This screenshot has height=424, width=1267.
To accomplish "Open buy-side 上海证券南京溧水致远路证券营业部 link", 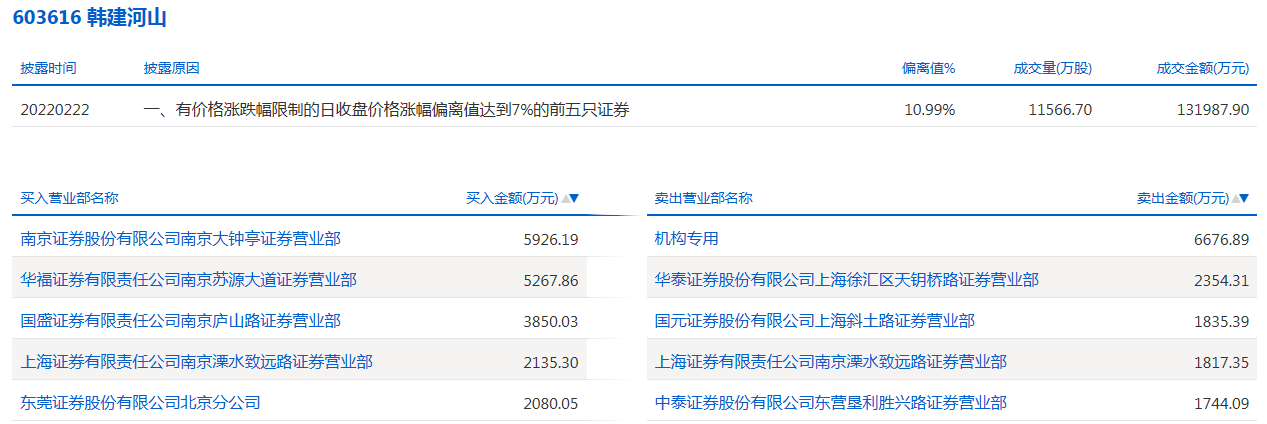I will [x=196, y=362].
